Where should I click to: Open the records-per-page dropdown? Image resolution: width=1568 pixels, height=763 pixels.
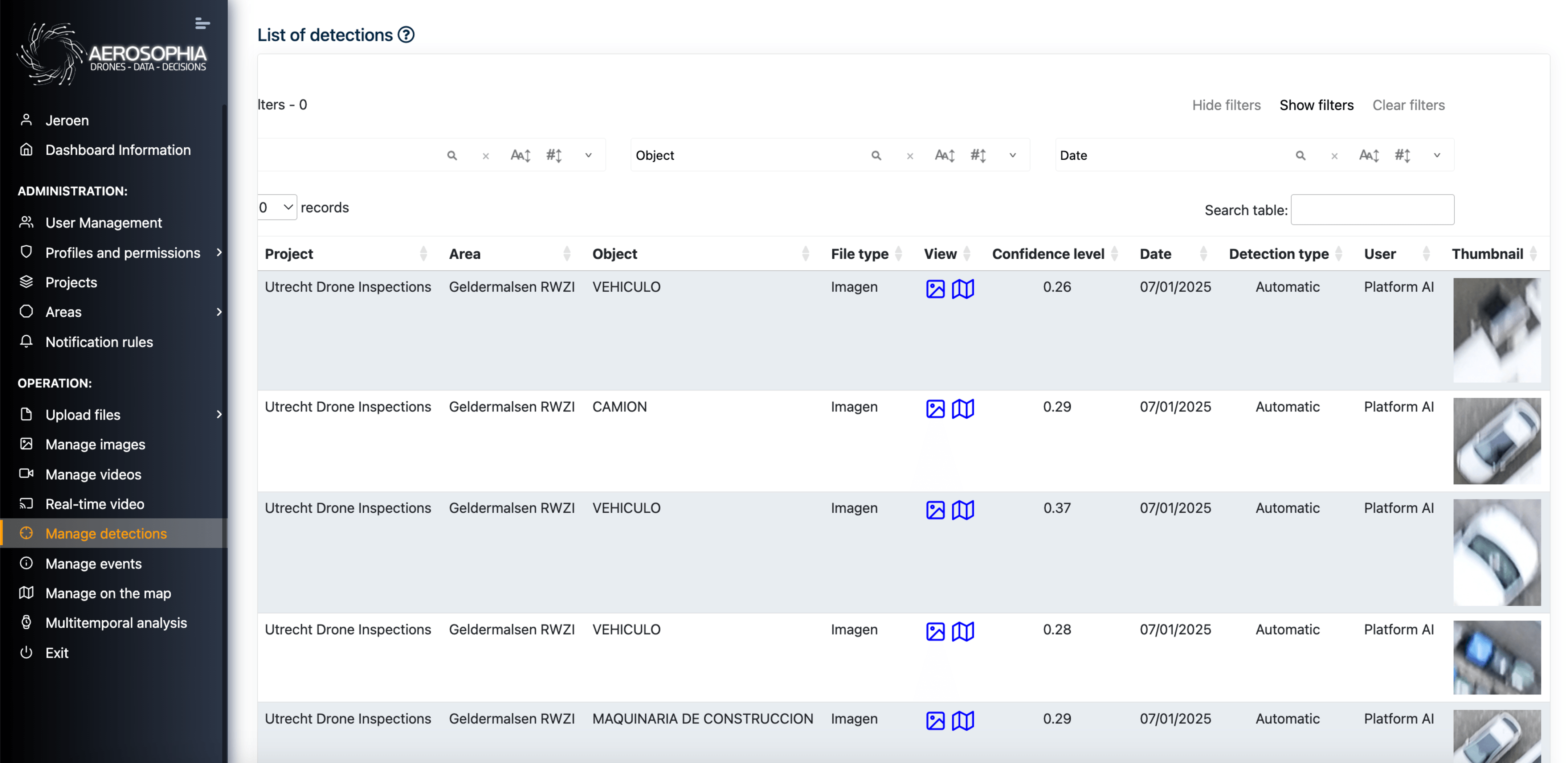coord(277,208)
